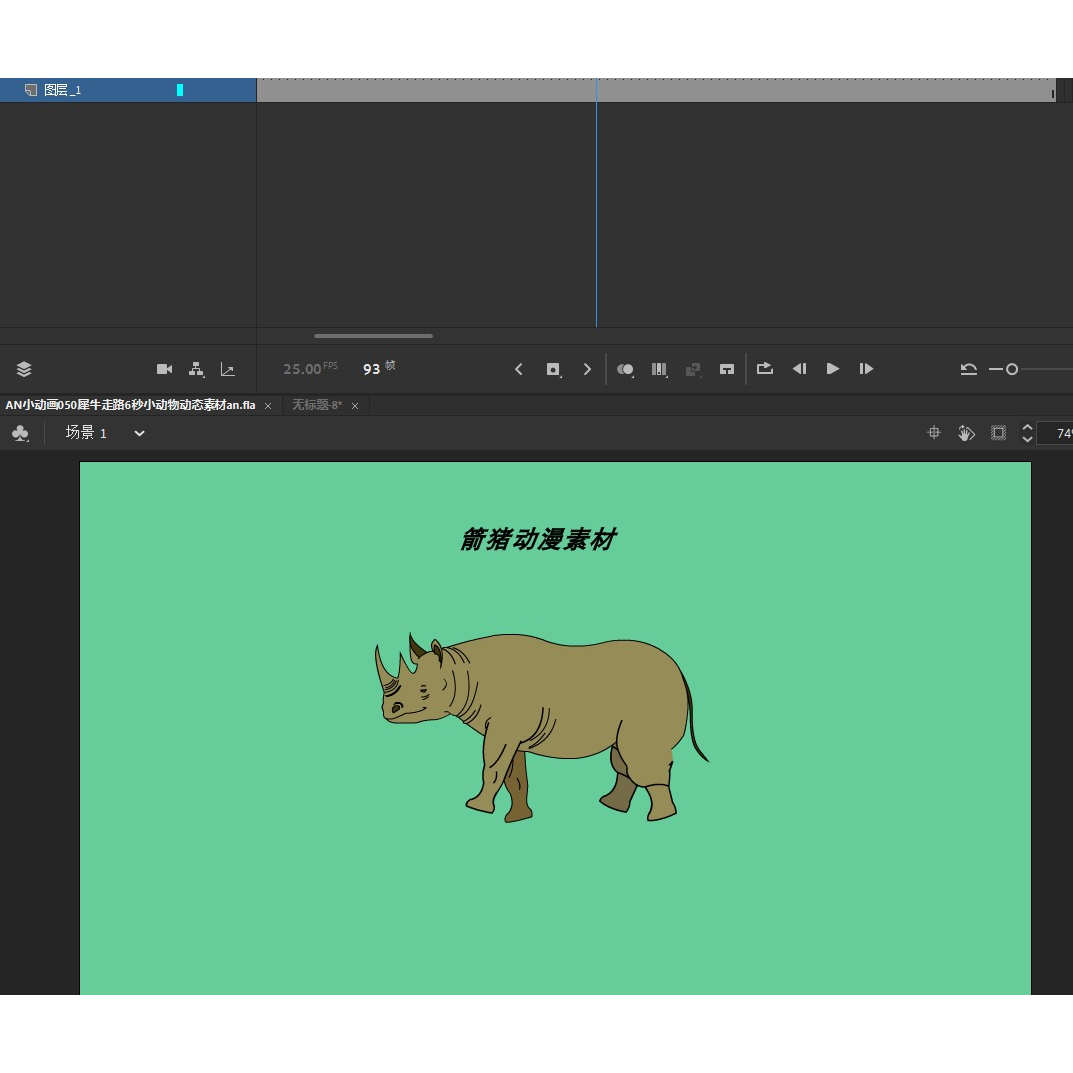Add a camera layer
The image size is (1073, 1073).
[x=164, y=369]
